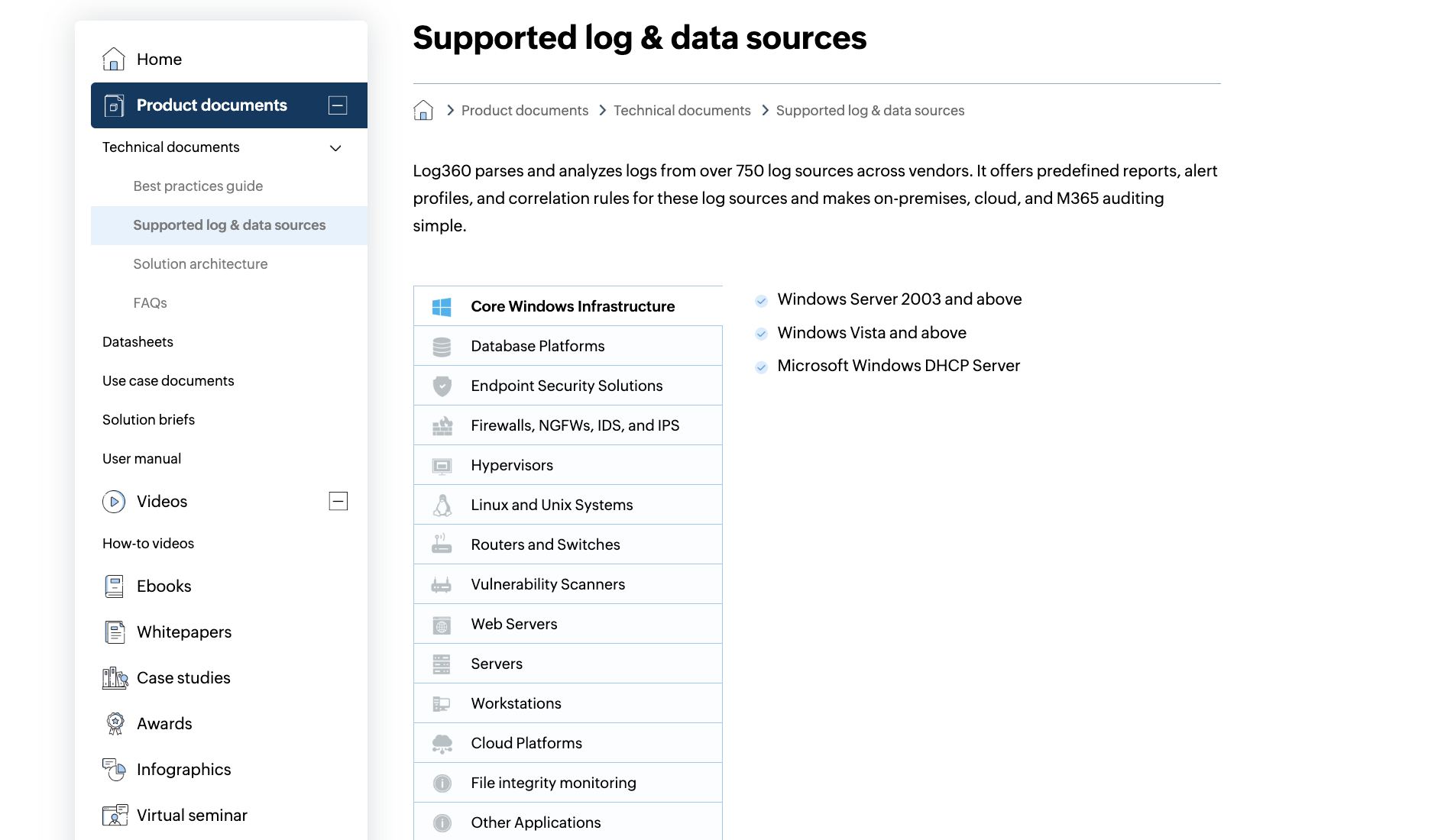Select Firewalls, NGFWs, IDS, and IPS tab
This screenshot has height=840, width=1441.
point(568,425)
